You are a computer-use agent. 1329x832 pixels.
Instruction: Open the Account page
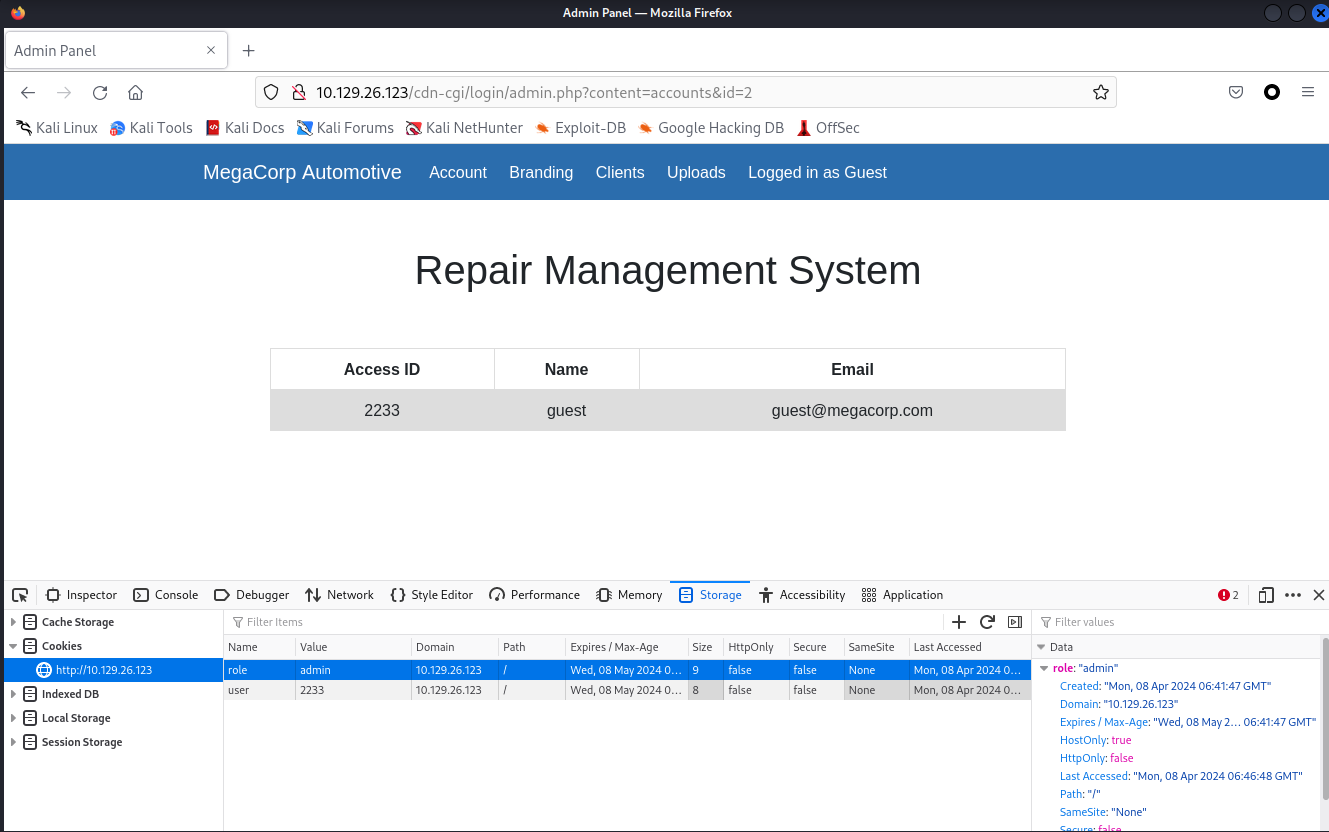(458, 172)
